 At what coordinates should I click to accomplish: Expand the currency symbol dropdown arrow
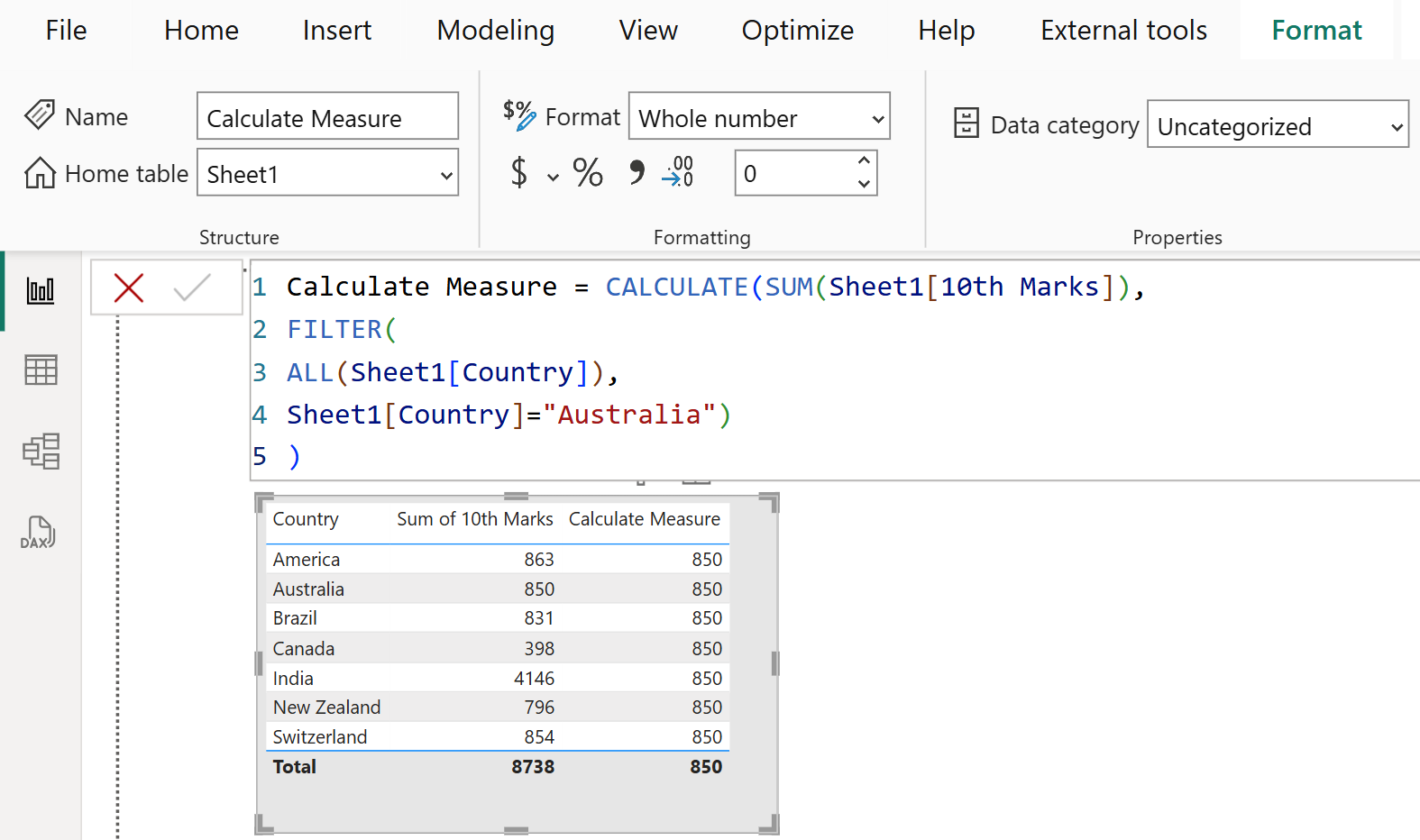pyautogui.click(x=553, y=178)
